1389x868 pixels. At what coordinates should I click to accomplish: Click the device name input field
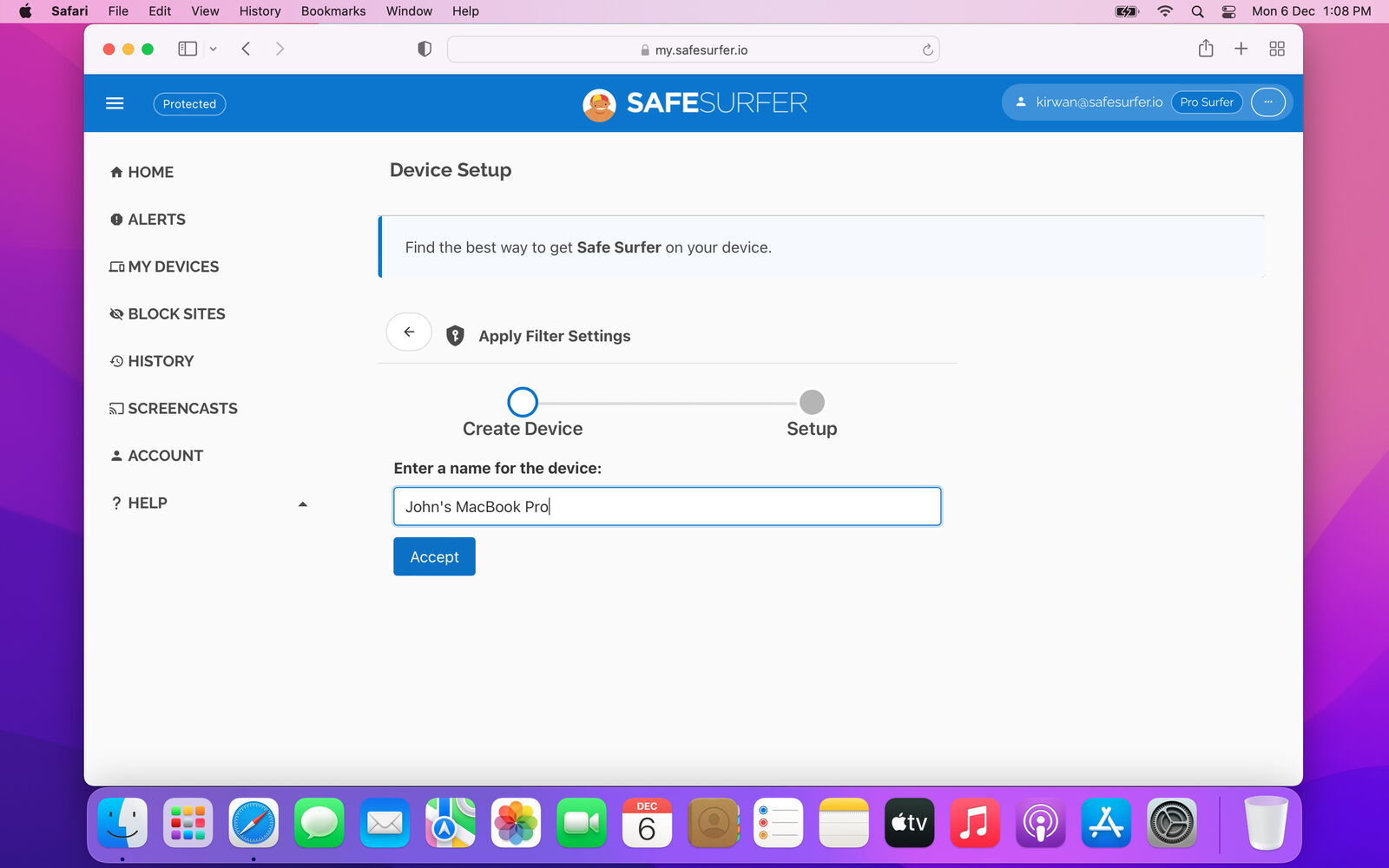tap(667, 506)
